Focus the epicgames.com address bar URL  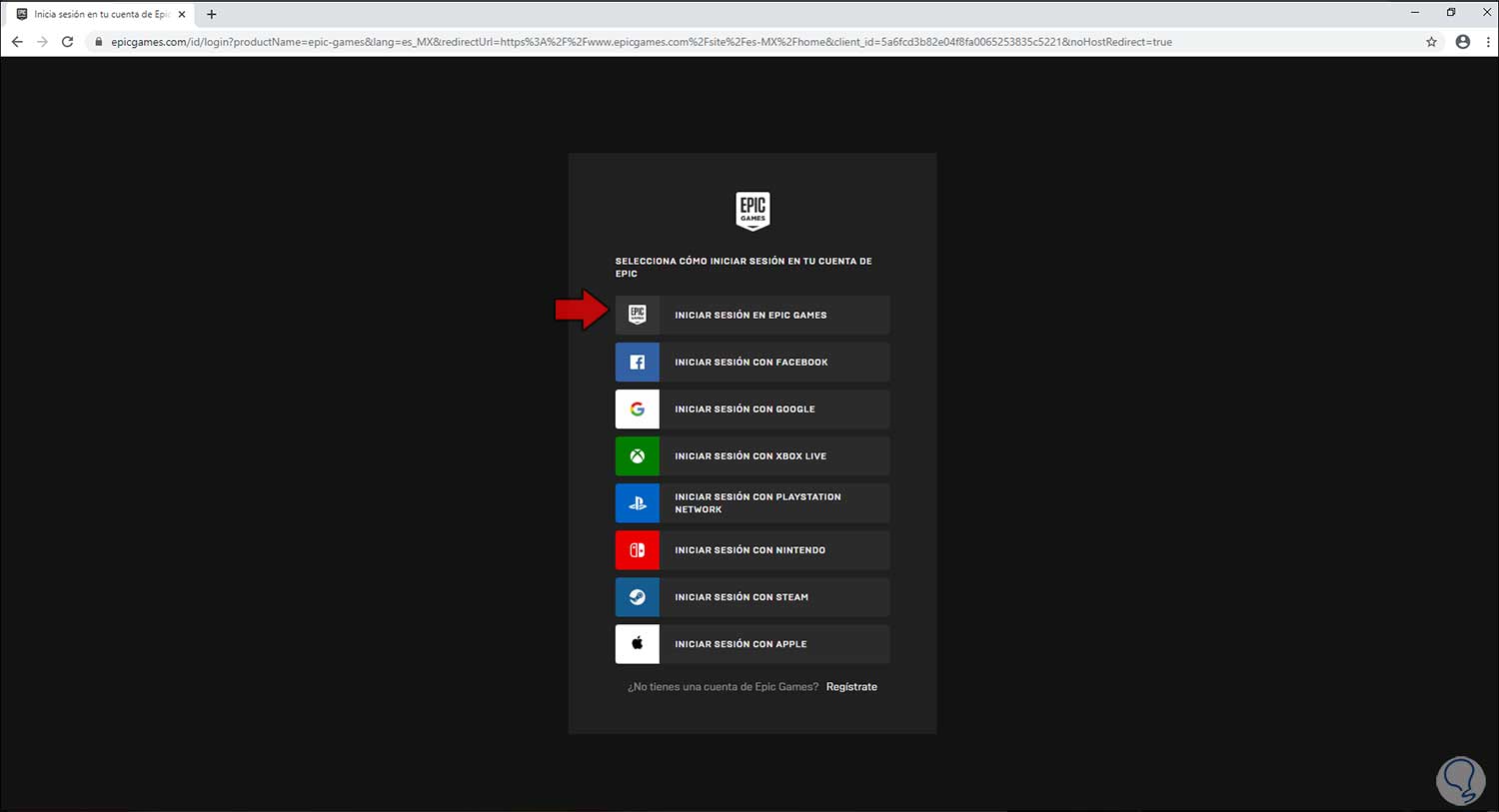click(642, 42)
